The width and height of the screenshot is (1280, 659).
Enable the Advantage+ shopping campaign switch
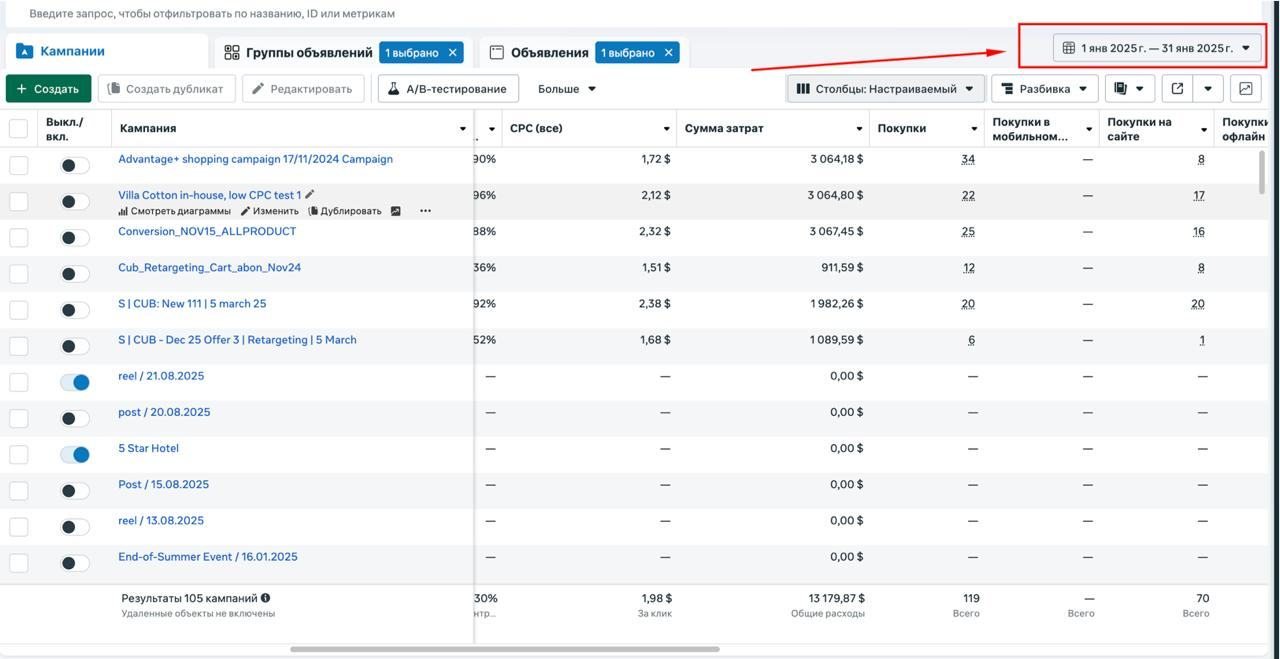pyautogui.click(x=75, y=165)
